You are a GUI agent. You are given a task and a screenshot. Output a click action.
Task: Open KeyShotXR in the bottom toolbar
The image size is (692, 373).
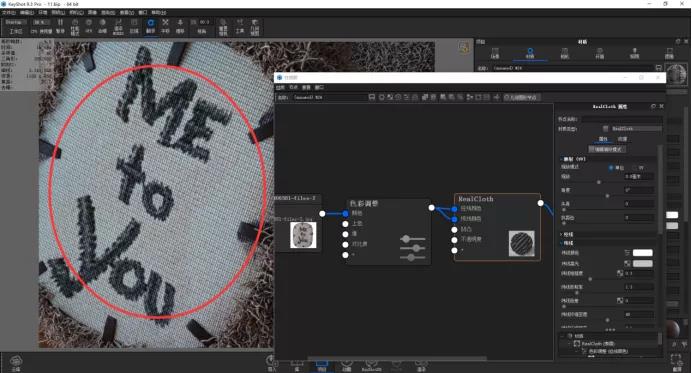[x=371, y=365]
